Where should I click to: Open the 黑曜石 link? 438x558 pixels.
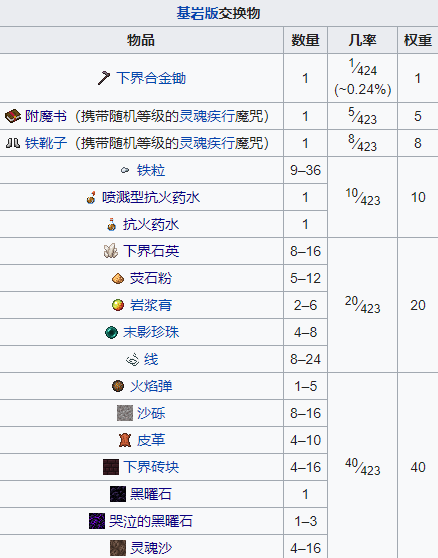click(x=151, y=494)
